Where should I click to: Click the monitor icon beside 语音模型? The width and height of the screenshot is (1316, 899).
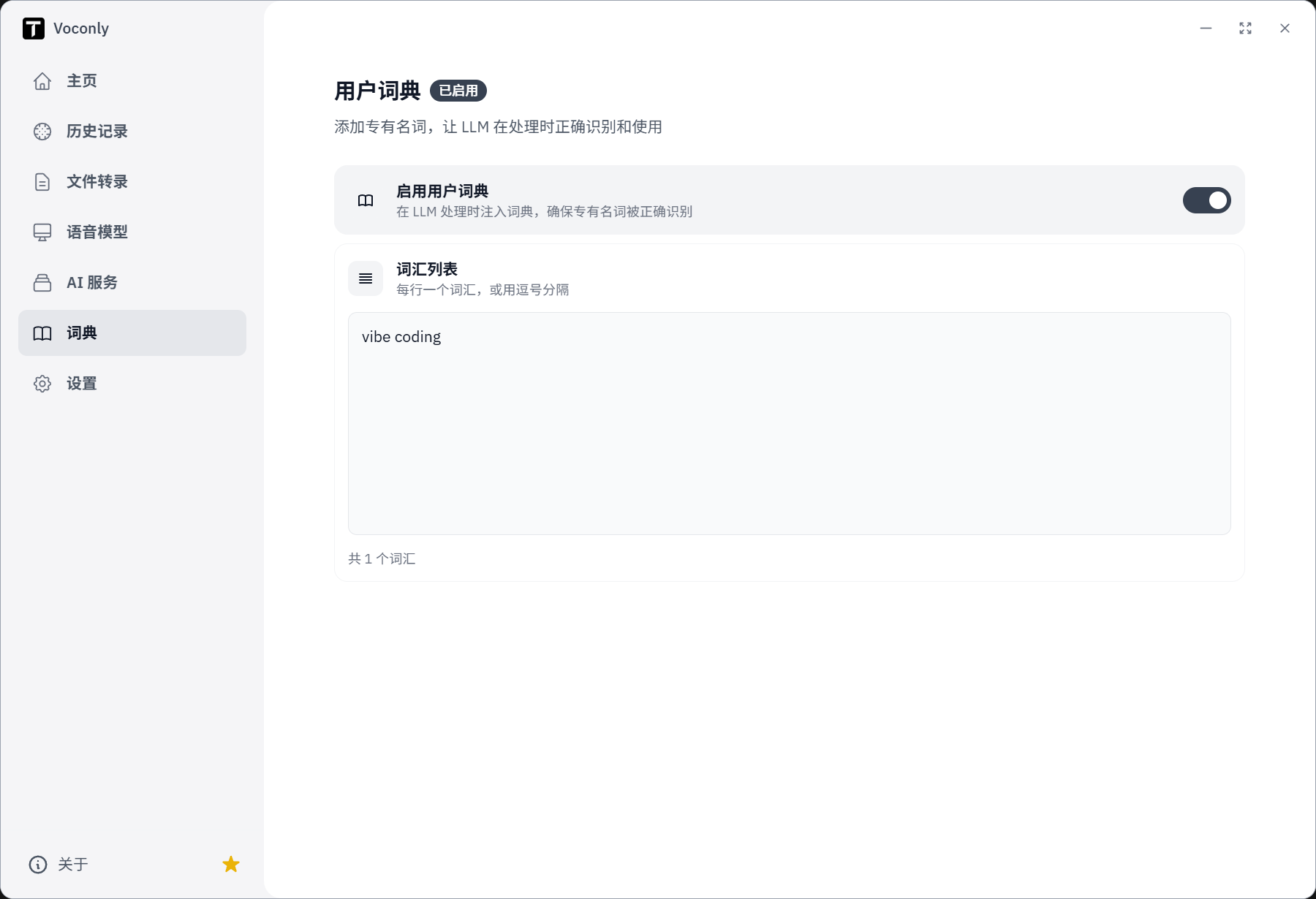[x=42, y=232]
